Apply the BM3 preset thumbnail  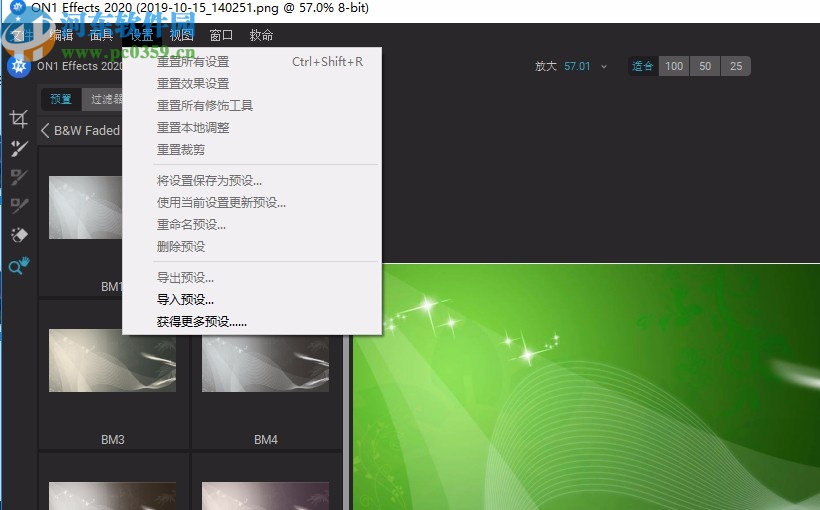(x=112, y=360)
